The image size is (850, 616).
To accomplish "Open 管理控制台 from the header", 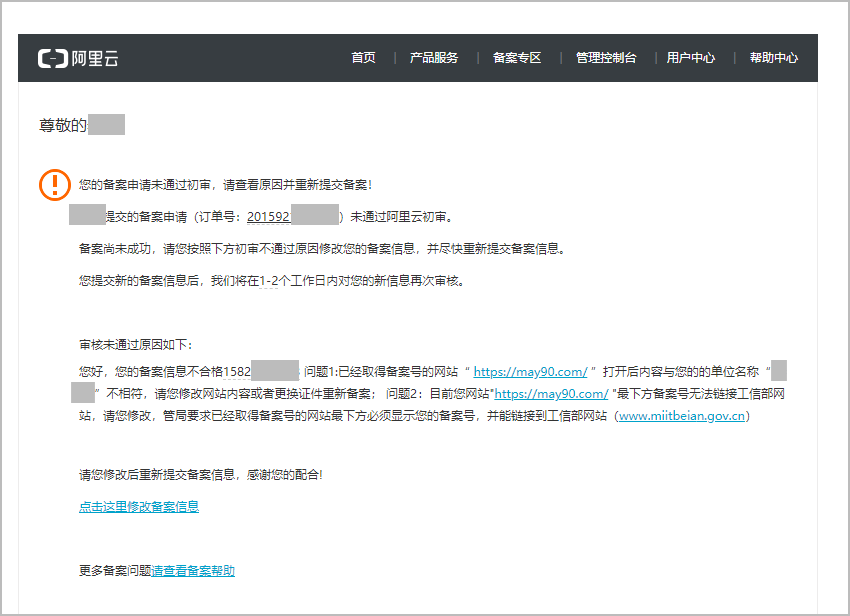I will (x=605, y=57).
